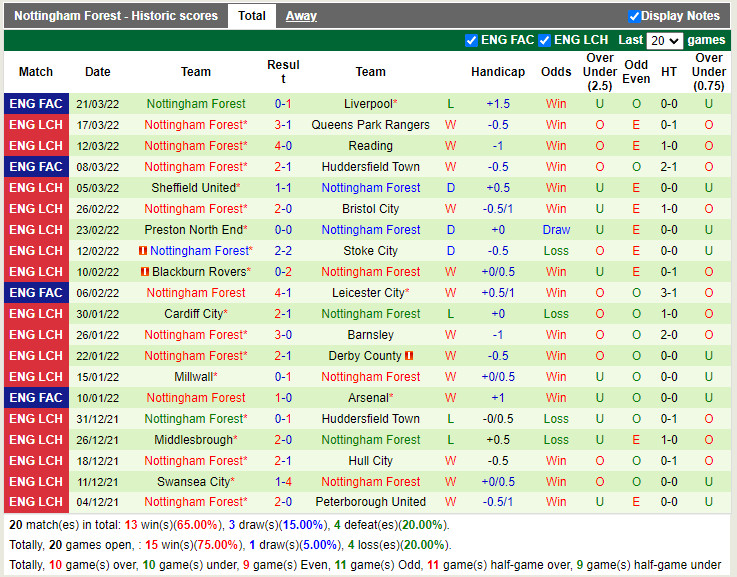Open the Queens Park Rangers team link
The width and height of the screenshot is (737, 577).
(370, 125)
